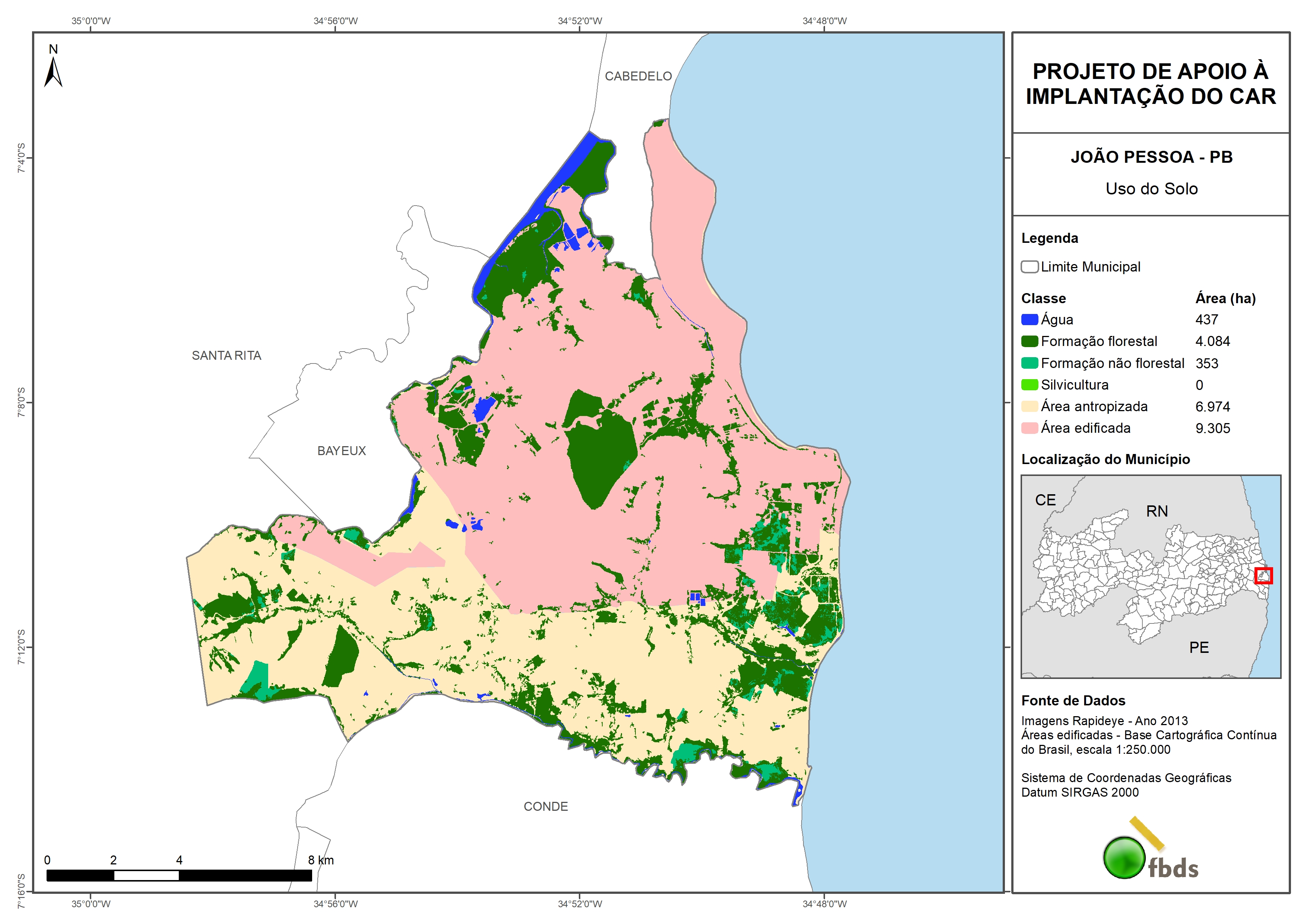This screenshot has width=1307, height=924.
Task: Click the JOÃO PESSOA - PB title
Action: (1151, 157)
